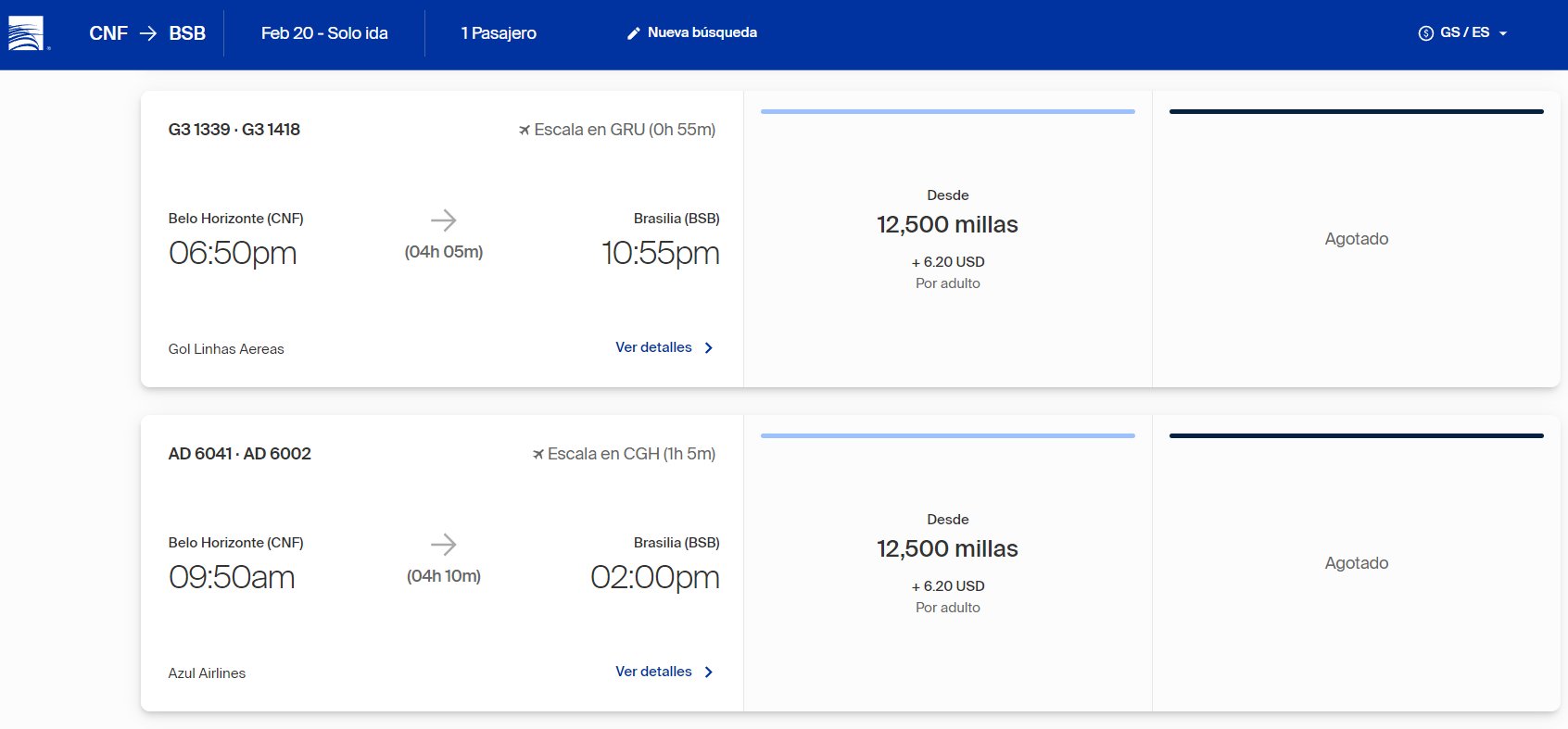Click the arrow above the (04h 05m) duration
The height and width of the screenshot is (729, 1568).
point(444,220)
